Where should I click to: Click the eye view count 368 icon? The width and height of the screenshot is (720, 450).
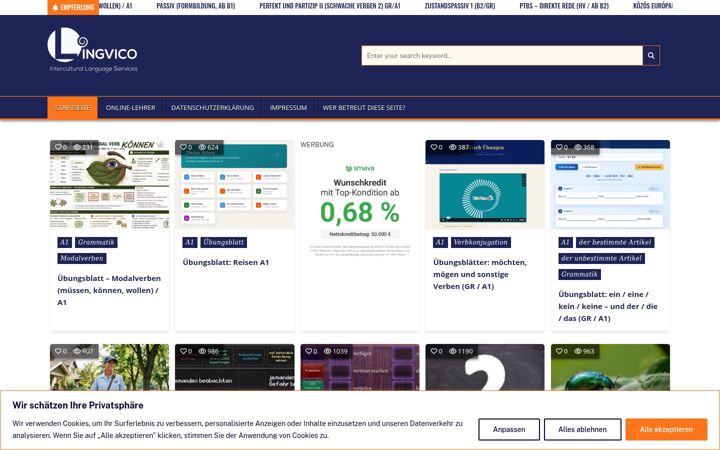(x=578, y=147)
